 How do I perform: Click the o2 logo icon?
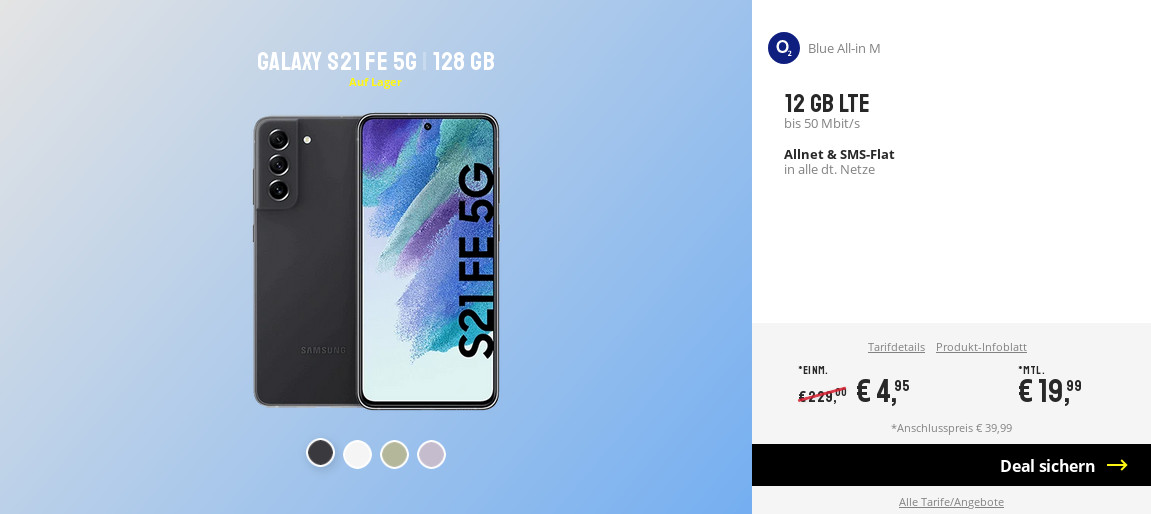783,48
